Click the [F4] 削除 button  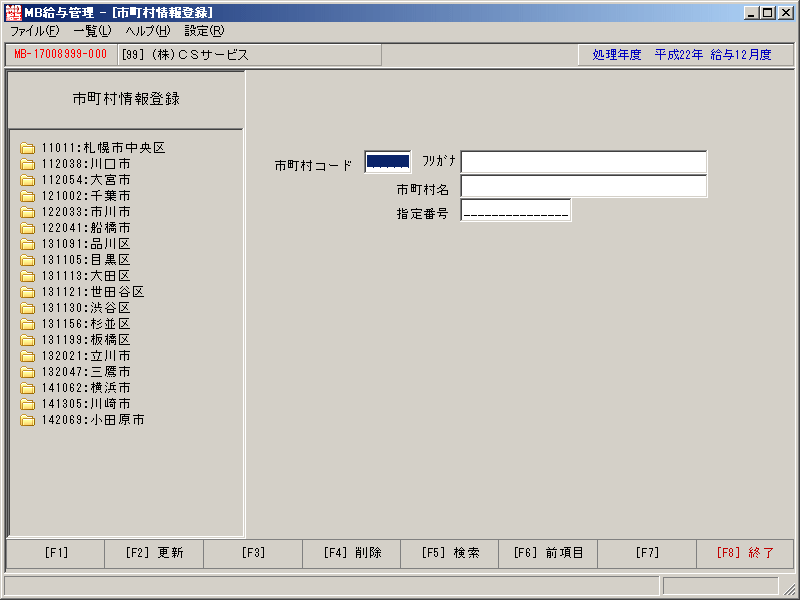352,553
